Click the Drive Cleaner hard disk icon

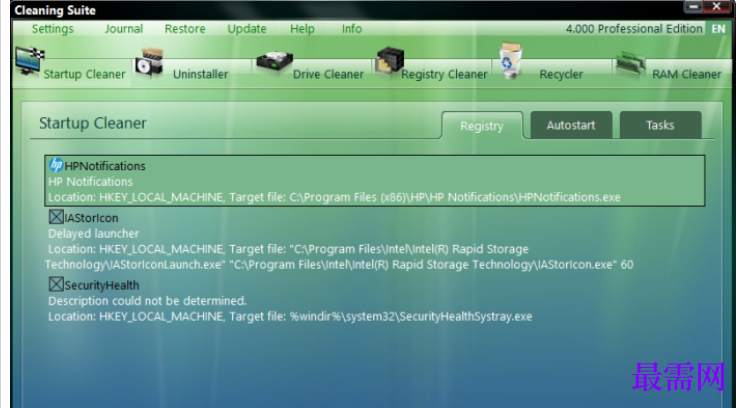pos(274,62)
